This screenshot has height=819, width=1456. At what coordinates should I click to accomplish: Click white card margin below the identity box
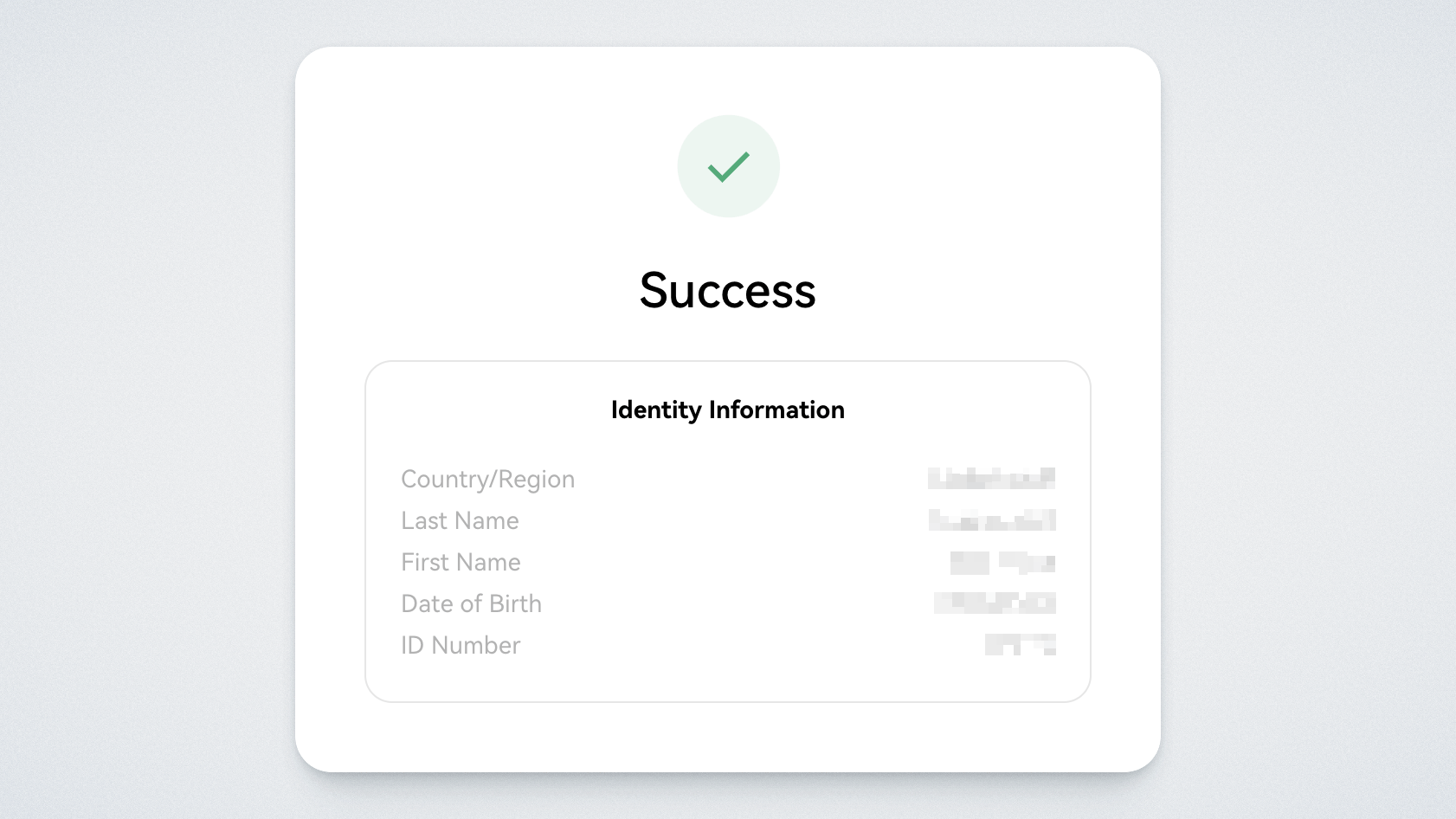click(x=728, y=737)
